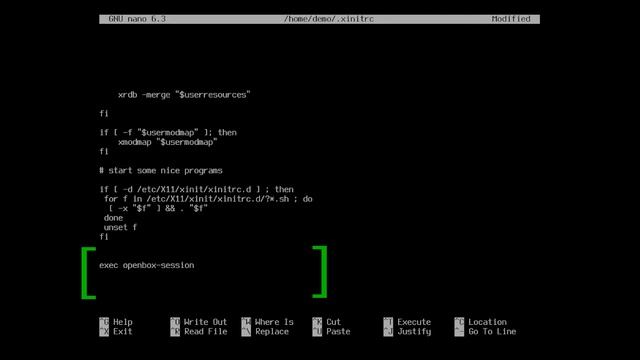Click the Where Is shortcut

pos(268,322)
